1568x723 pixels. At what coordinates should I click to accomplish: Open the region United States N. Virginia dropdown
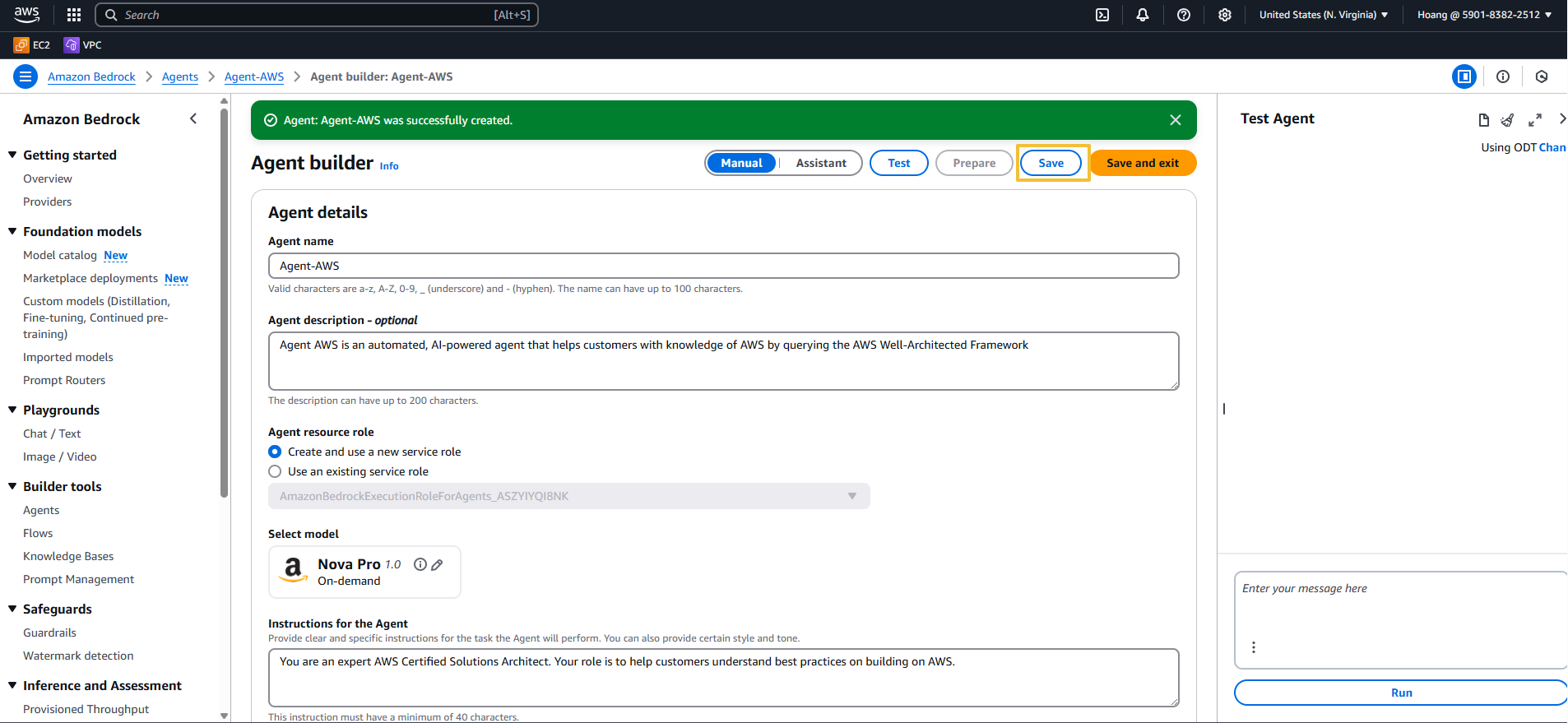coord(1324,15)
